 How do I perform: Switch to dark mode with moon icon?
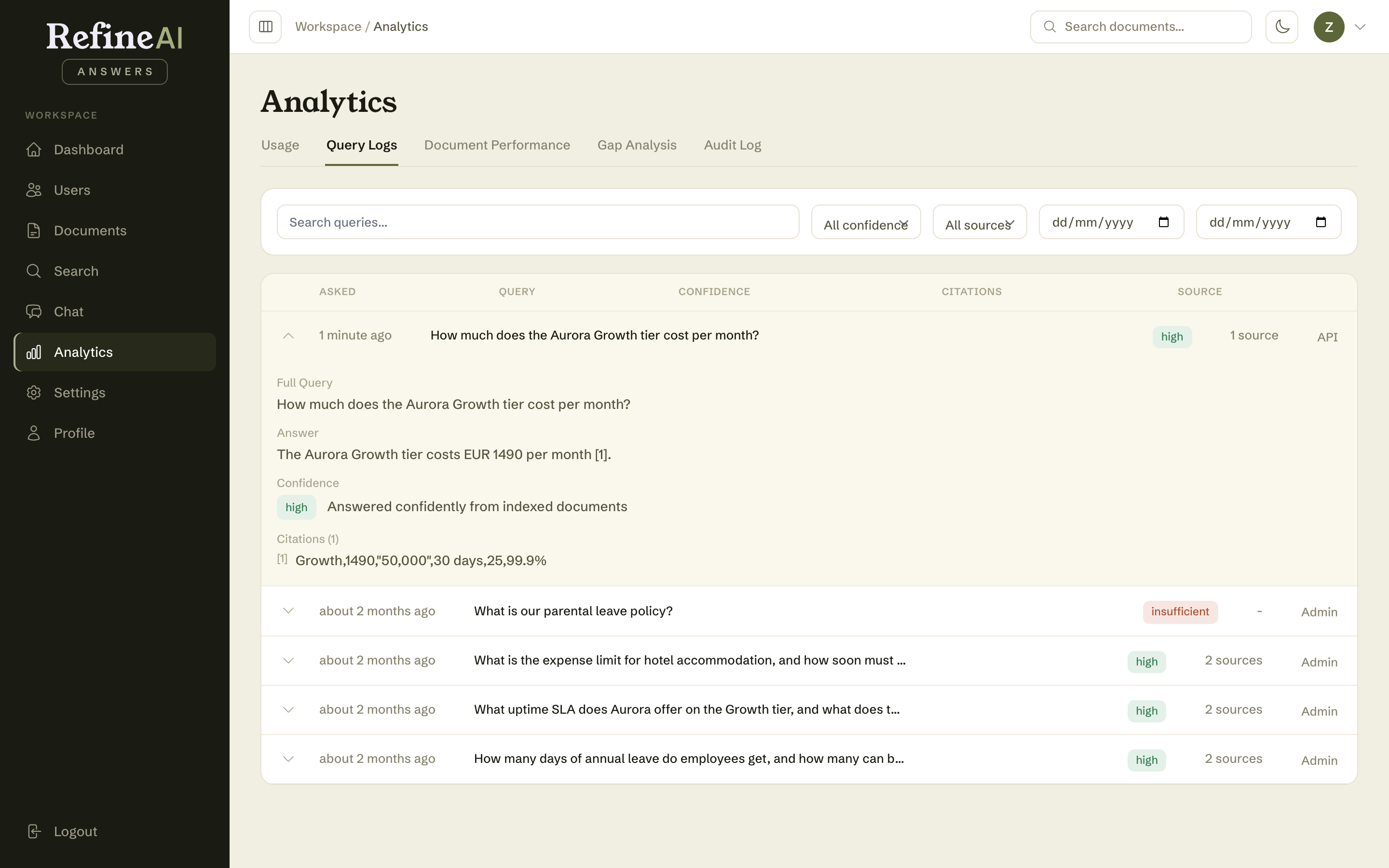coord(1281,27)
